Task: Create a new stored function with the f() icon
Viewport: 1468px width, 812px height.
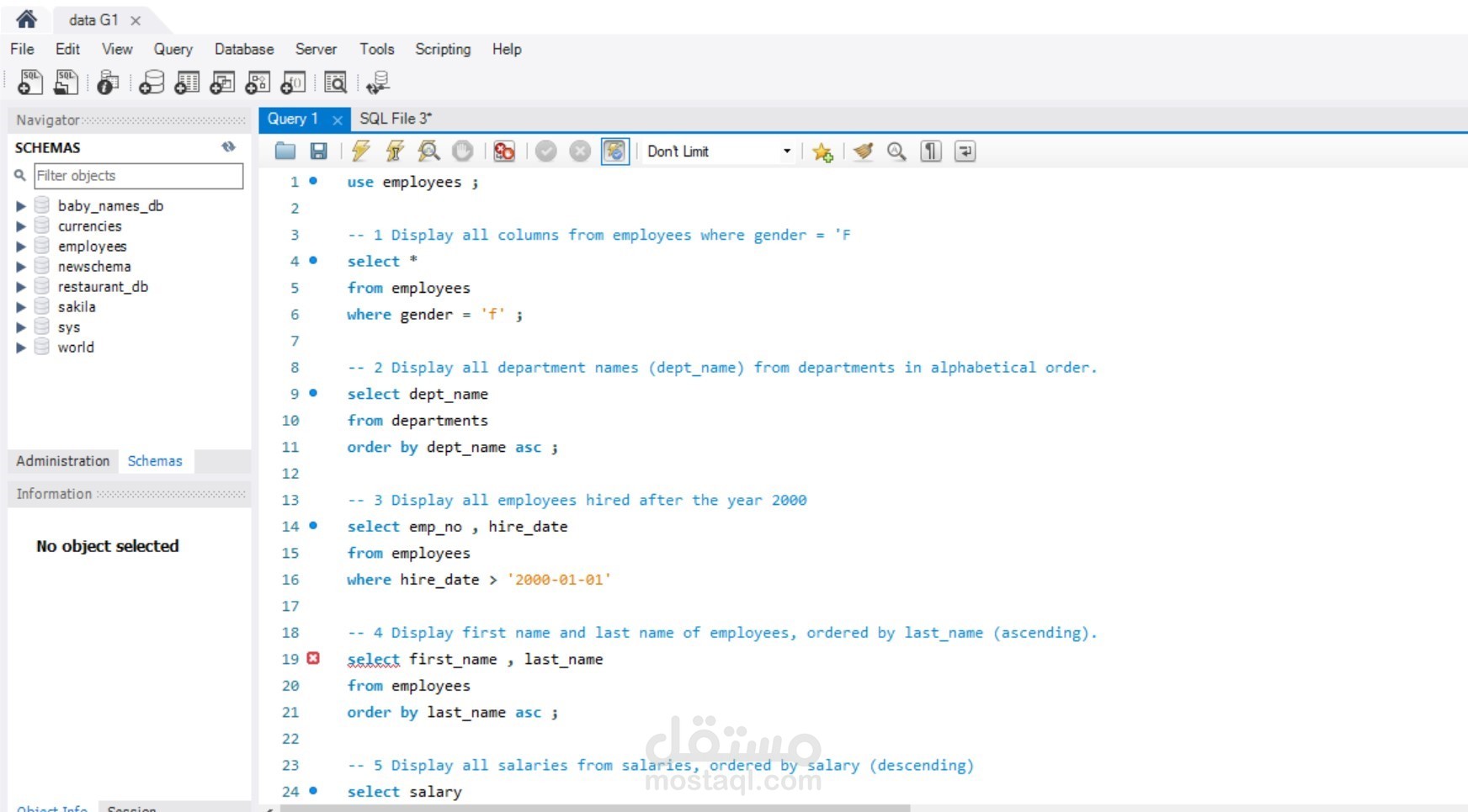Action: (x=292, y=82)
